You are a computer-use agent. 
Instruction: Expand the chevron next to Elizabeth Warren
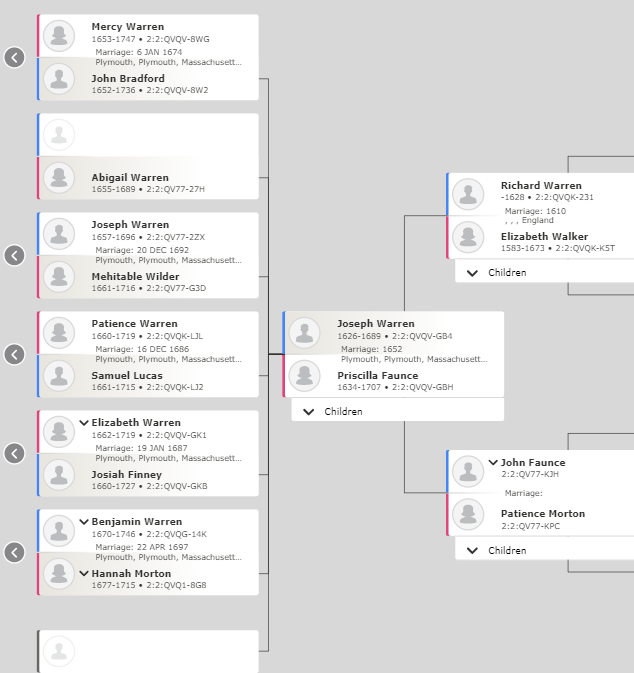[x=84, y=423]
